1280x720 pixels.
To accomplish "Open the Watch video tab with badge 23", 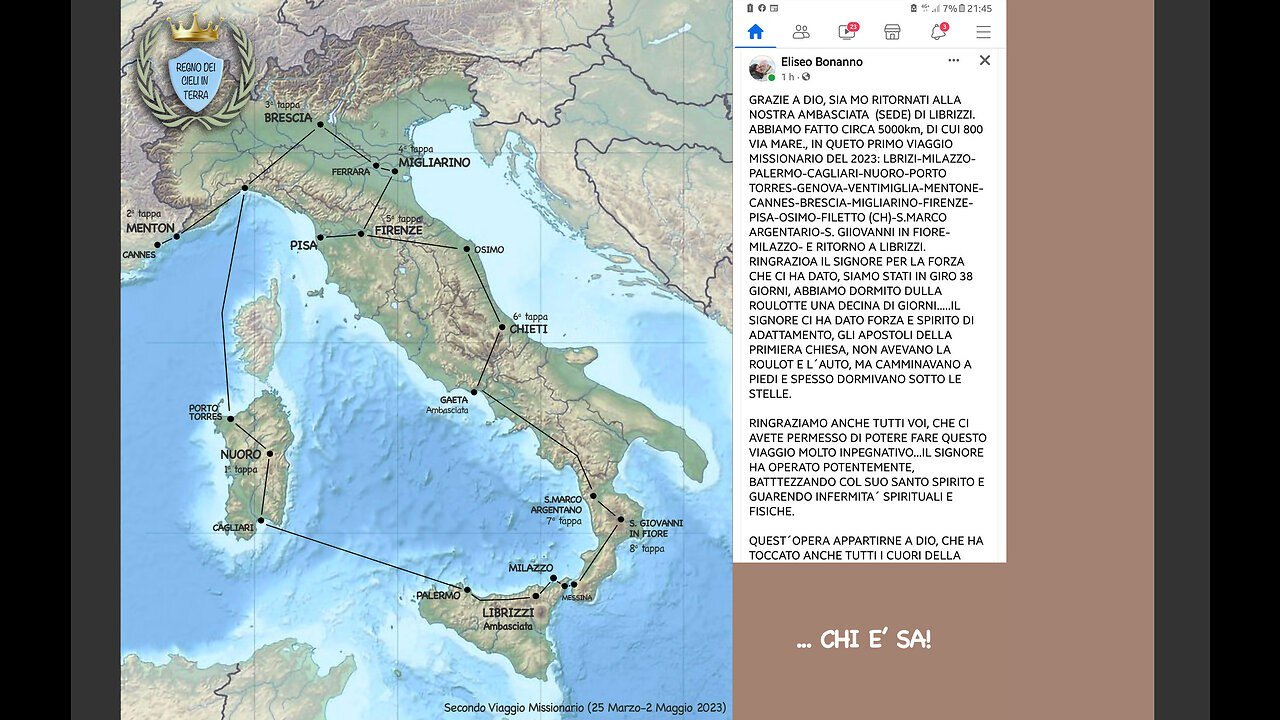I will (x=847, y=31).
